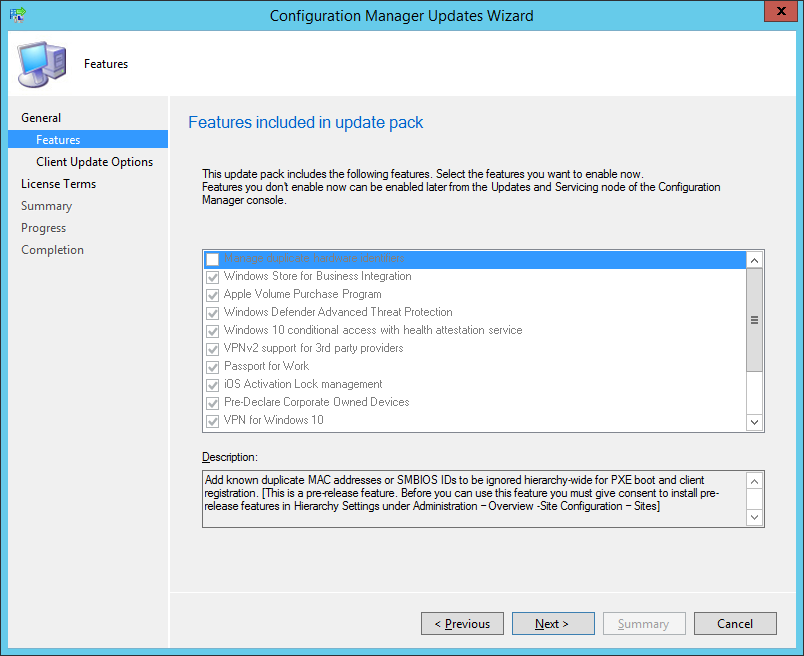Select 'VPN for Windows 10' label
The image size is (804, 656).
click(x=273, y=420)
